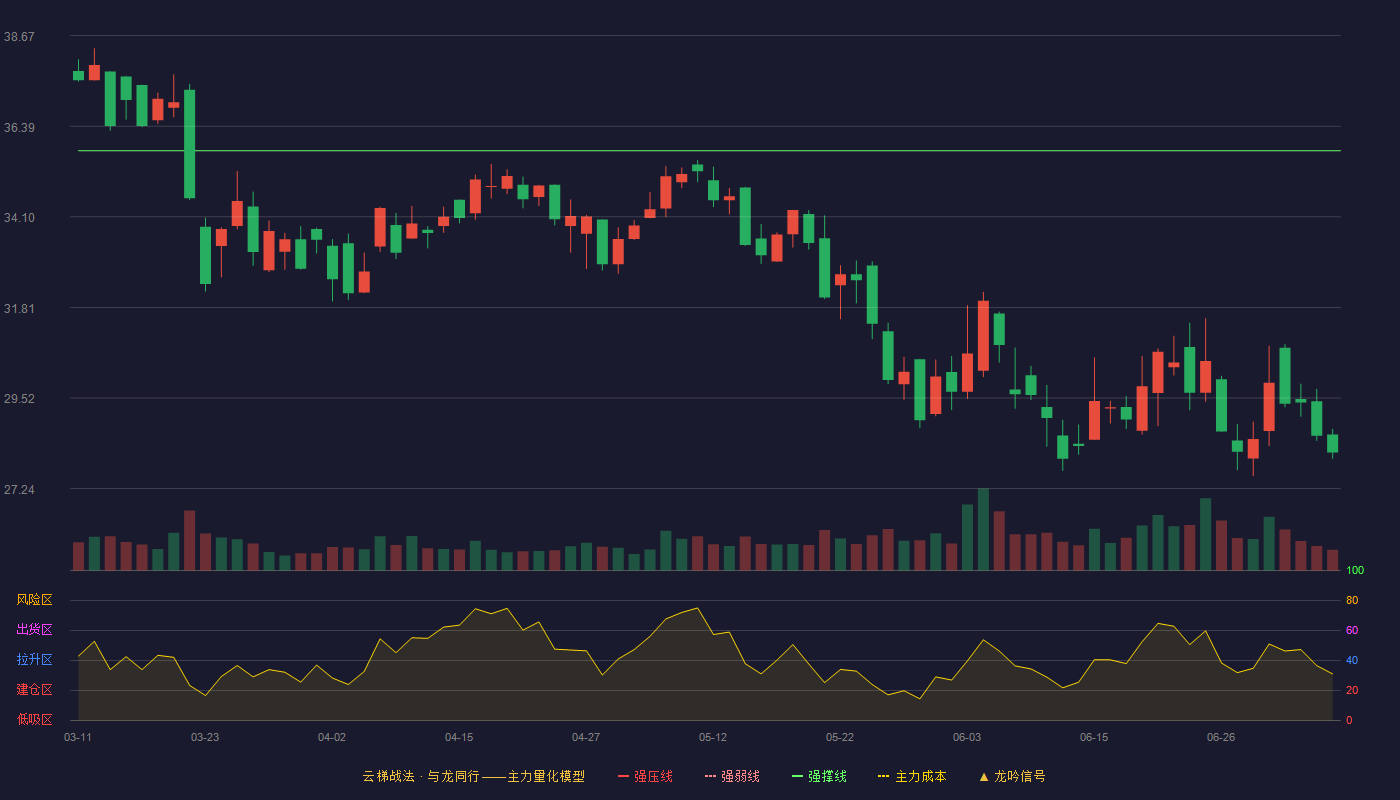Select the 出货区 zone label
This screenshot has width=1400, height=800.
pyautogui.click(x=34, y=630)
